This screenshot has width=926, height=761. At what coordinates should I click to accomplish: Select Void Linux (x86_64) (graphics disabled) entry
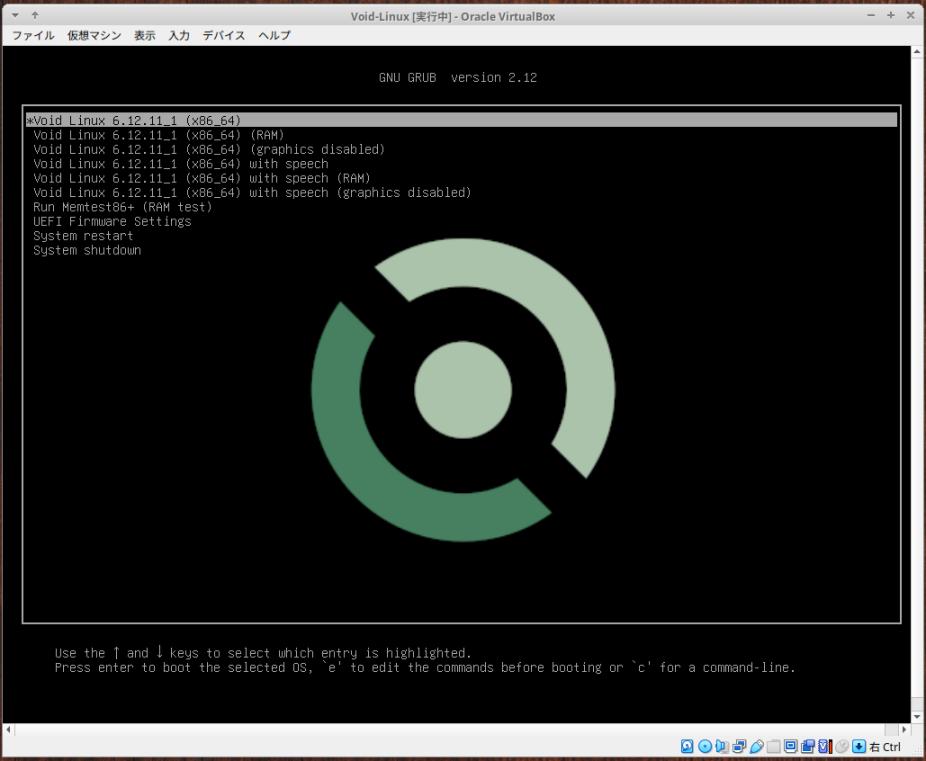click(209, 149)
